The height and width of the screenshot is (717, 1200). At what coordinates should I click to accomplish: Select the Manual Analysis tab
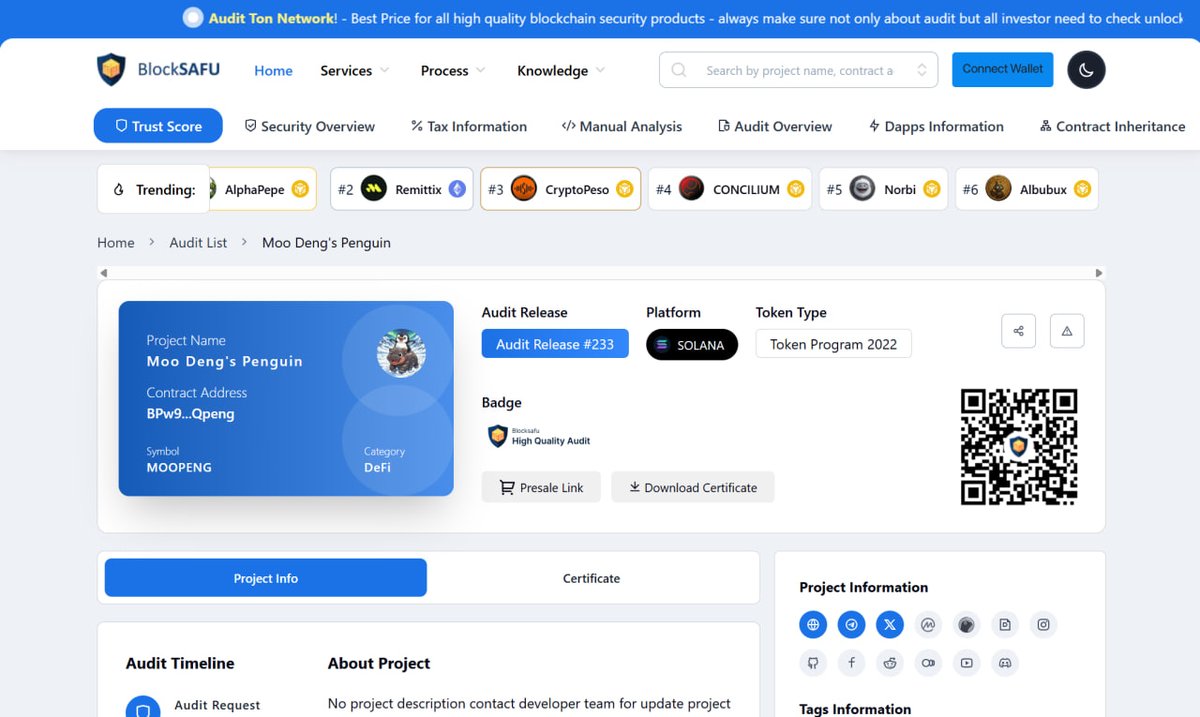click(x=622, y=126)
